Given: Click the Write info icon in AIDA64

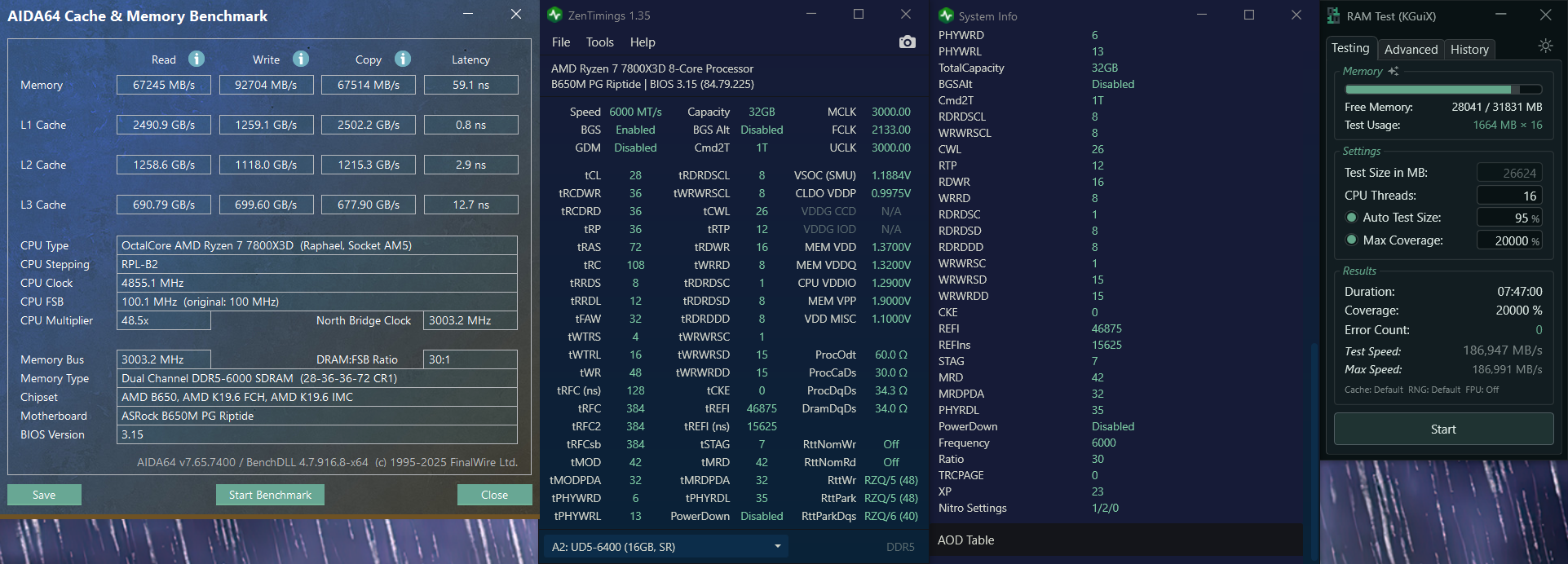Looking at the screenshot, I should pos(301,59).
